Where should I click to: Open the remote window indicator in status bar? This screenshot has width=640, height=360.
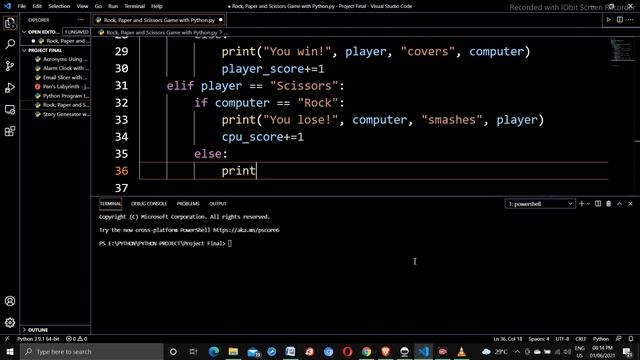[x=7, y=339]
